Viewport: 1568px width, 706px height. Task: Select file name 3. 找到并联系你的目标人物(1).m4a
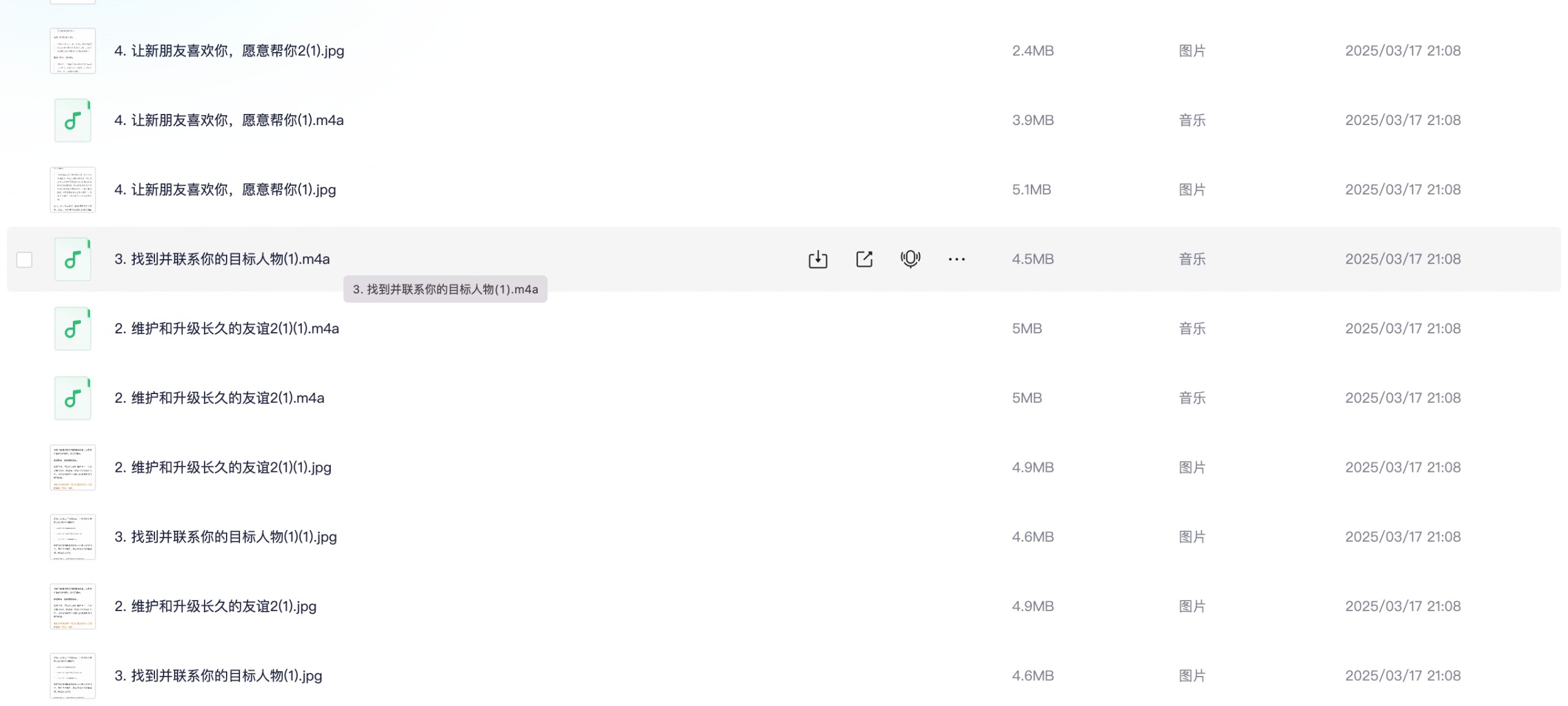click(x=222, y=259)
